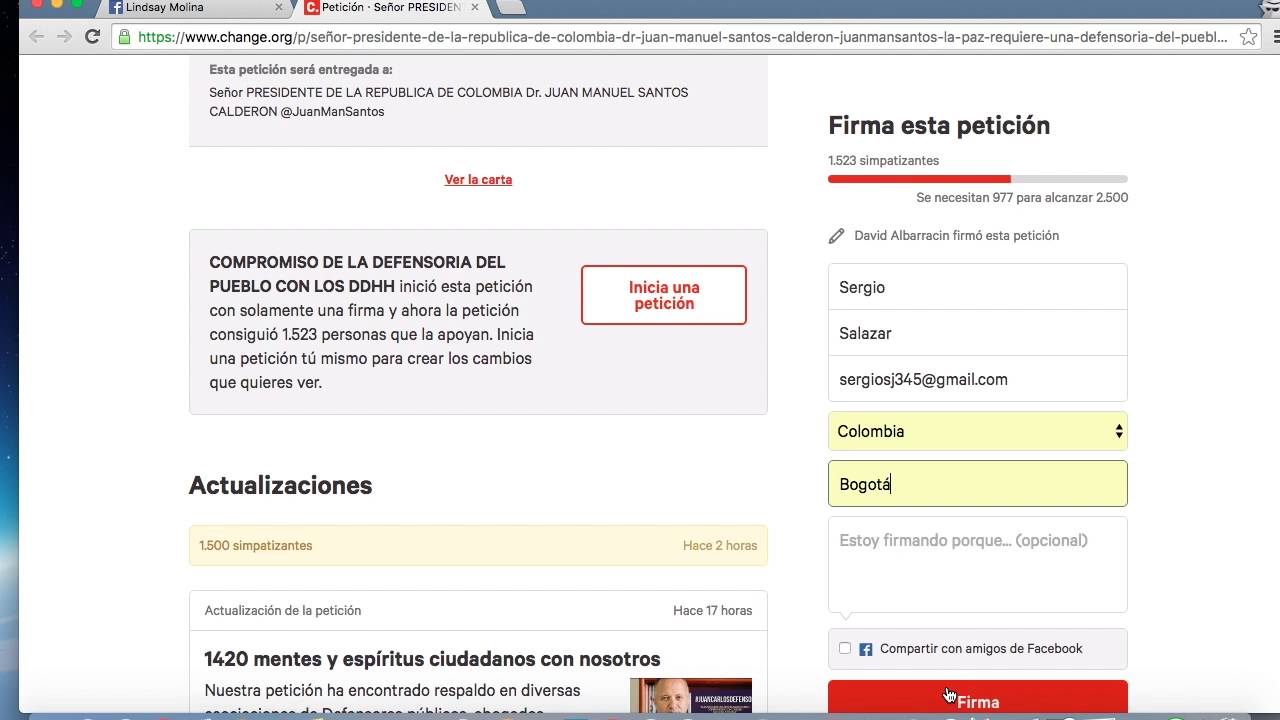1280x720 pixels.
Task: Click the pencil icon beside David Albarracin
Action: click(x=837, y=236)
